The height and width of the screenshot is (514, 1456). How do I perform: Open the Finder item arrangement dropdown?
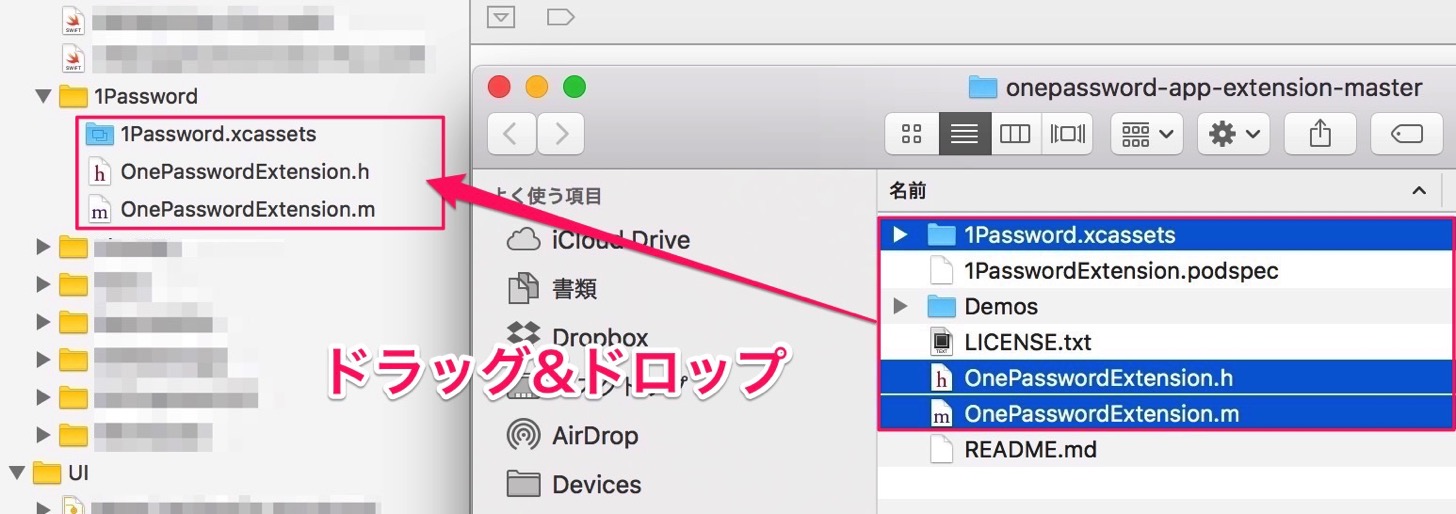[x=1147, y=133]
